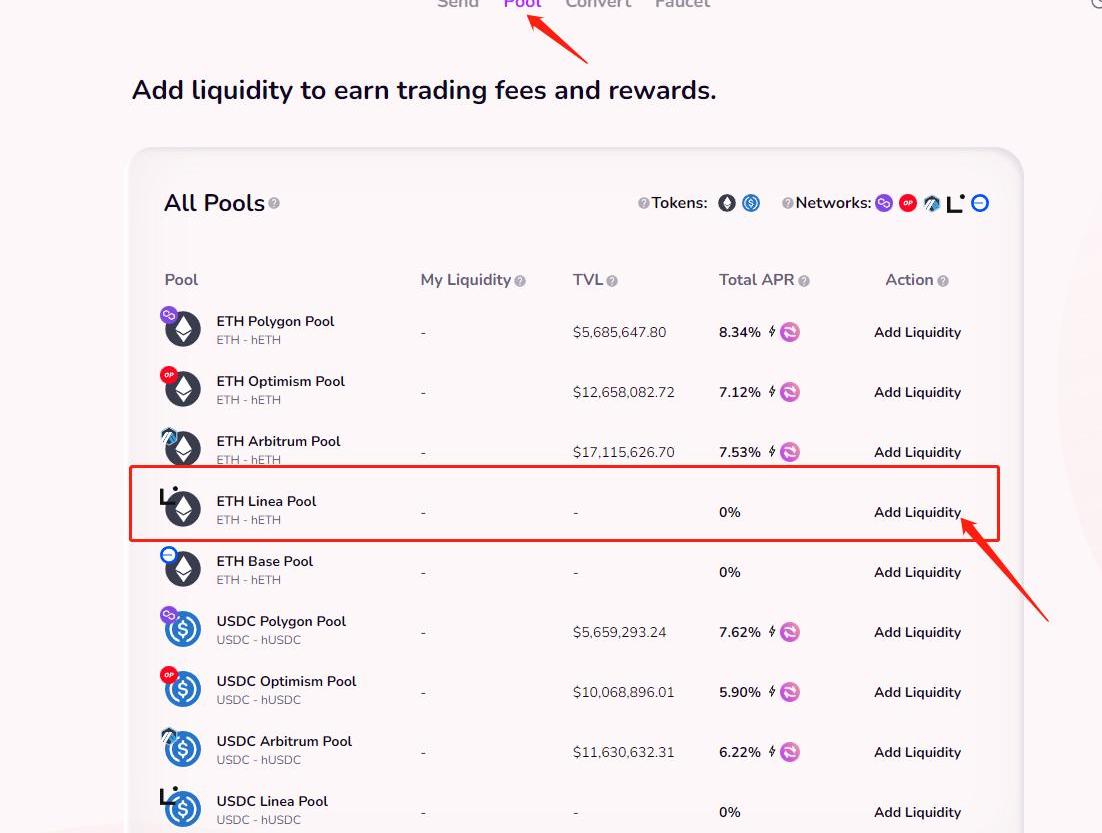This screenshot has height=833, width=1102.
Task: Filter pools by USDC token icon
Action: click(751, 203)
